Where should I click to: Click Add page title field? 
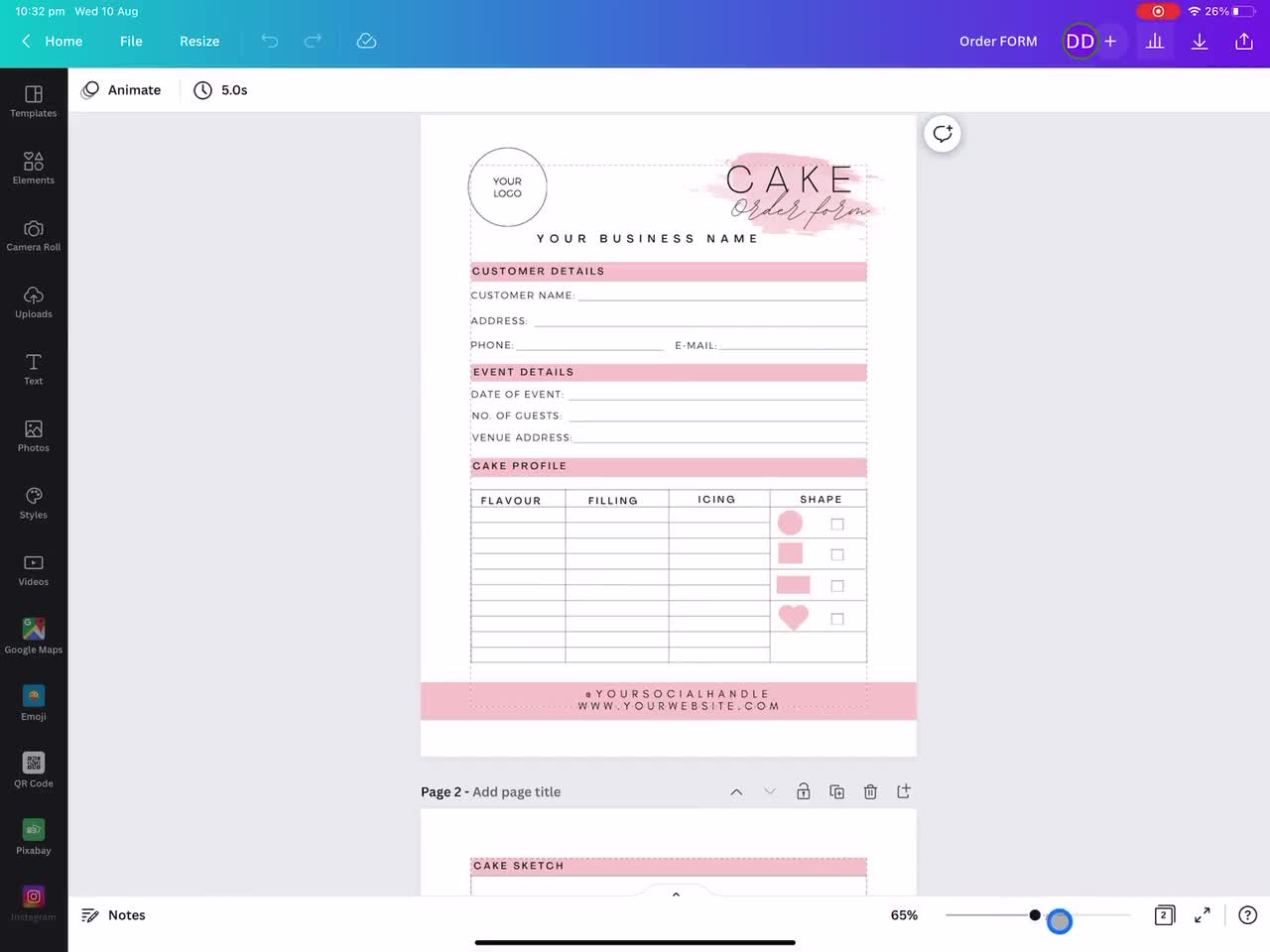click(x=517, y=791)
